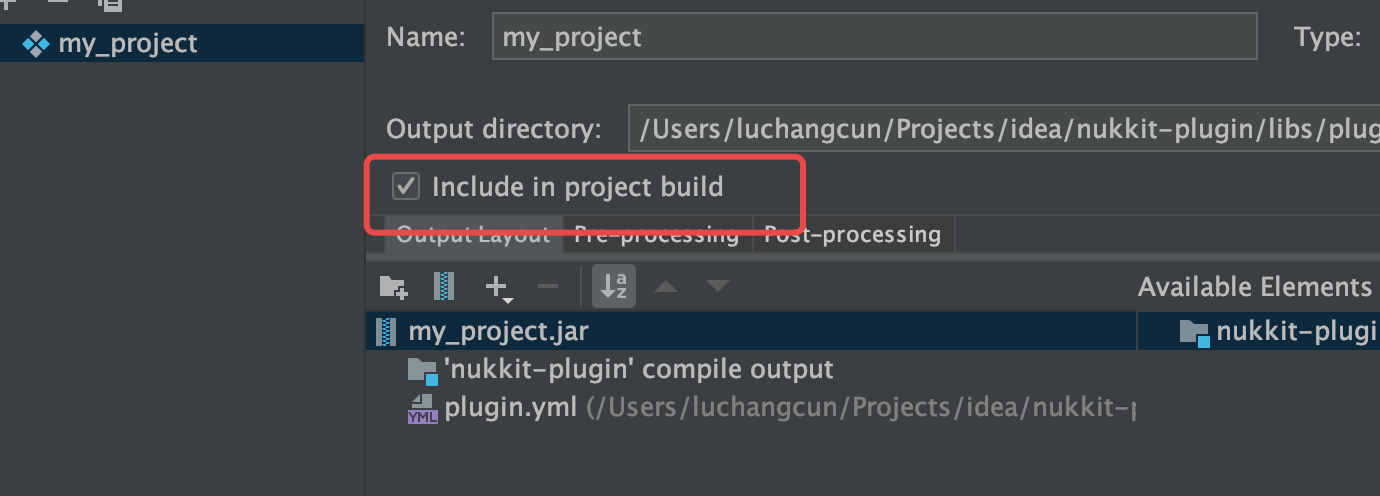Click the Create Archive zipper icon
The width and height of the screenshot is (1380, 496).
coord(444,288)
